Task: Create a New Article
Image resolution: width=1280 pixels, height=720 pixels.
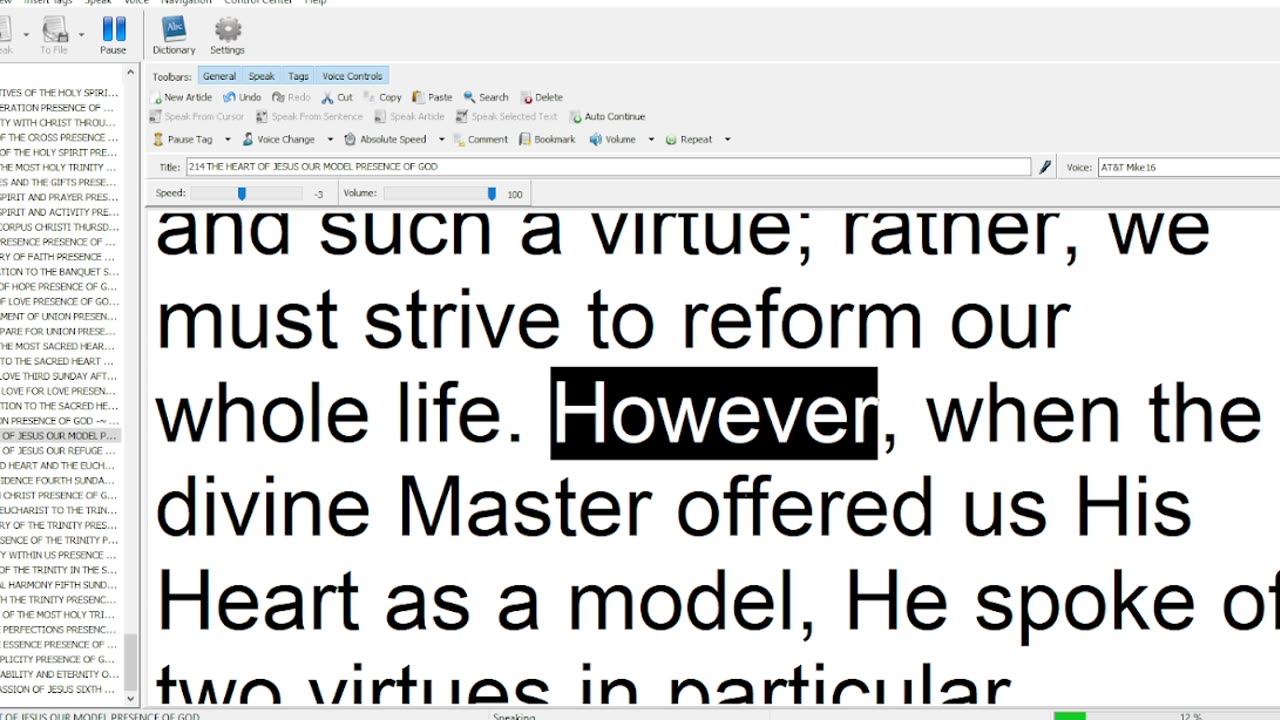Action: [x=181, y=97]
